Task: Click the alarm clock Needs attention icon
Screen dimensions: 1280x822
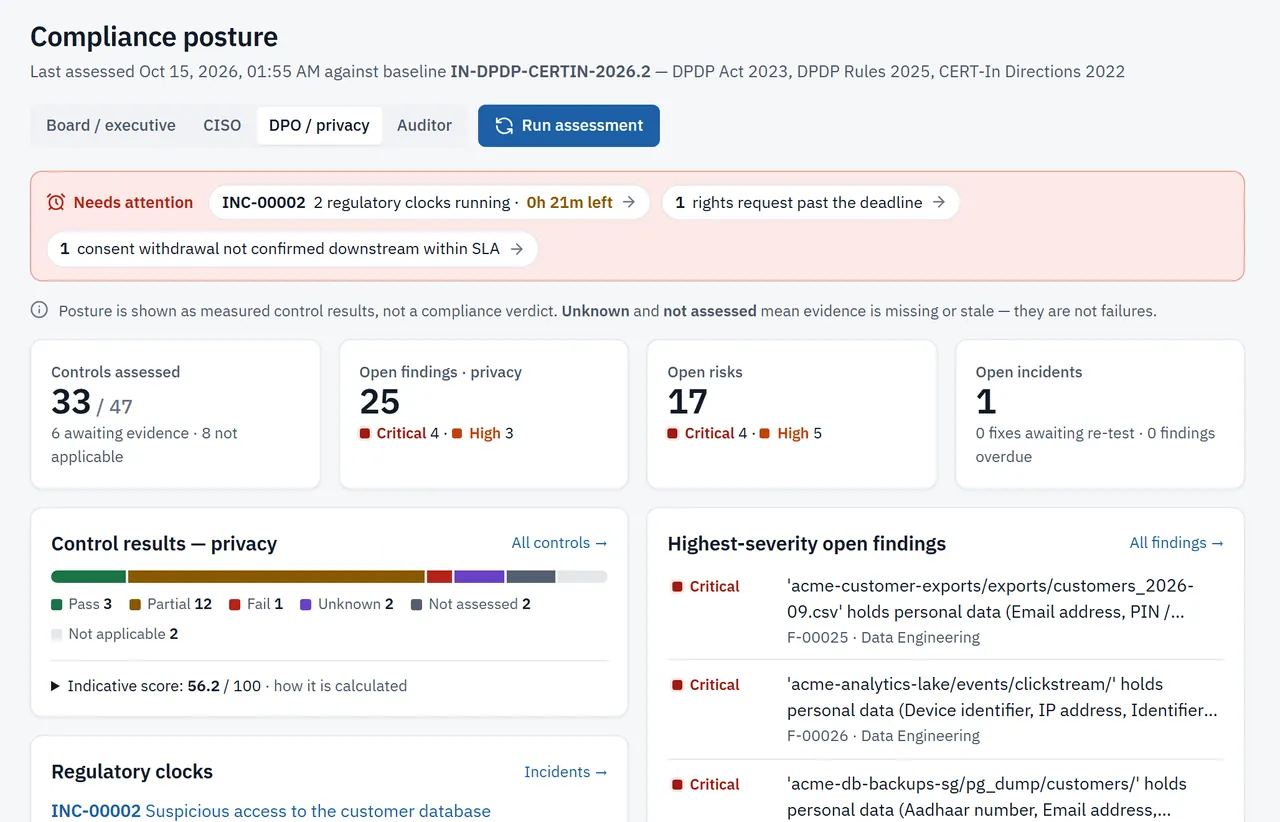Action: point(56,202)
